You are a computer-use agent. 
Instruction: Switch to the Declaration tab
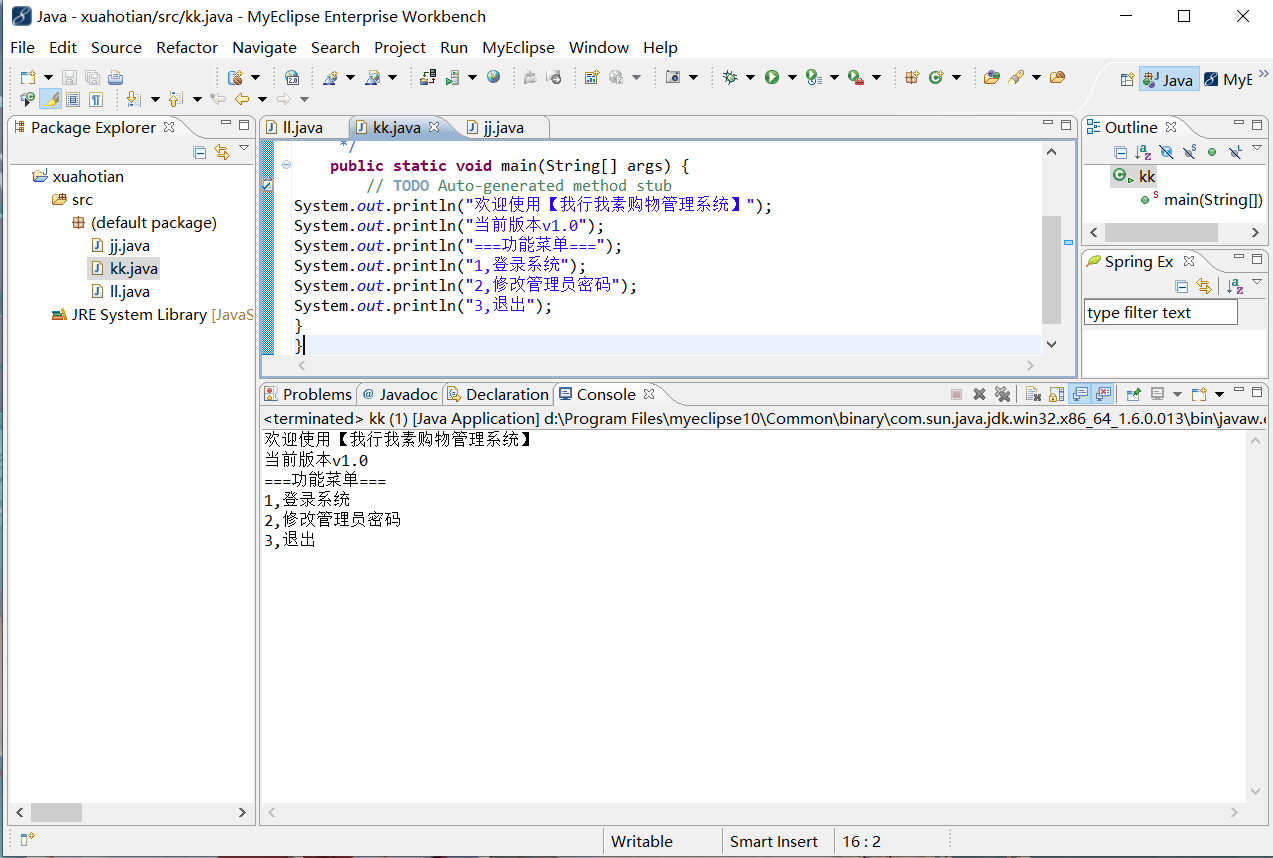498,394
